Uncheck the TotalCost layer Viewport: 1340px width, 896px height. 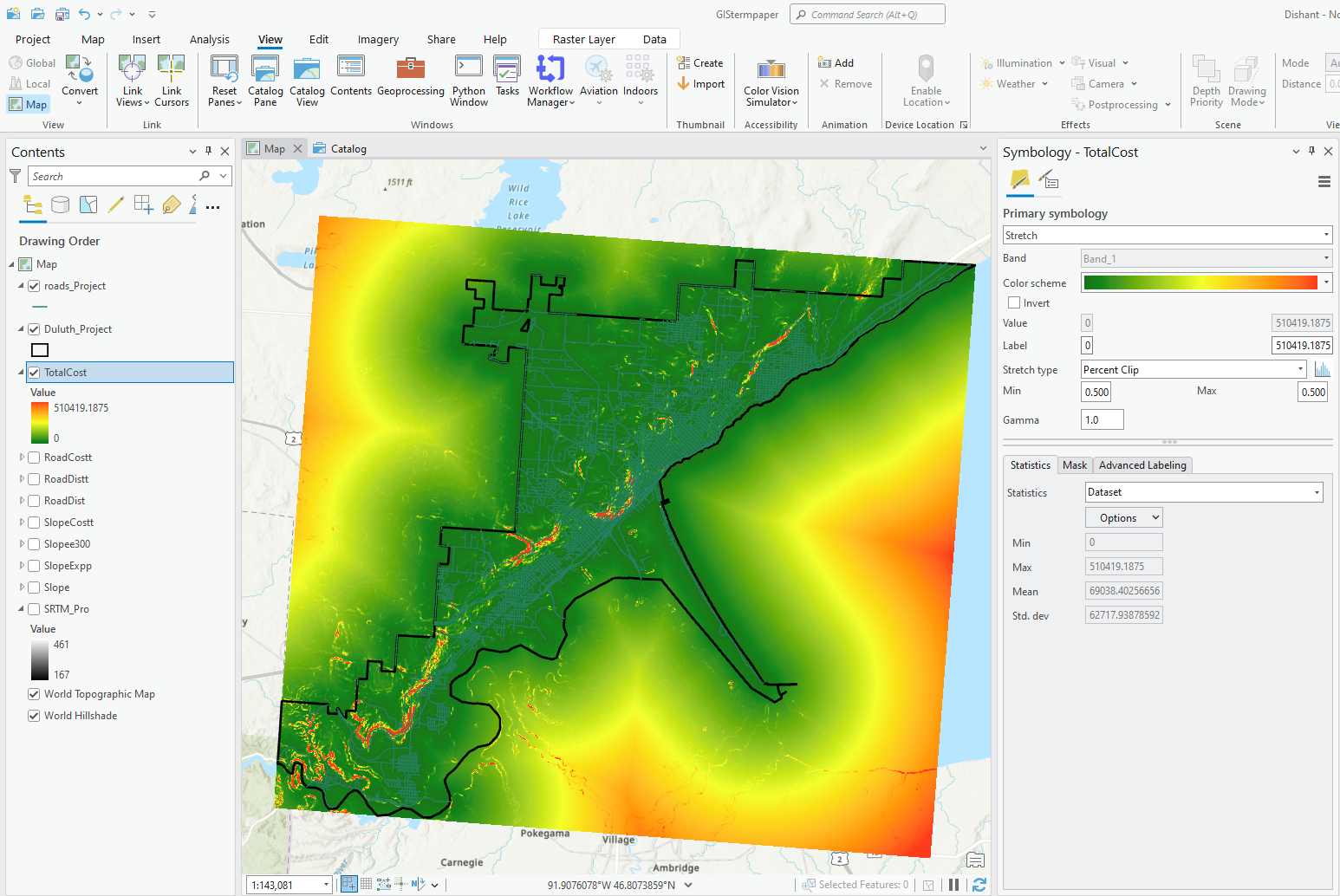(x=34, y=373)
